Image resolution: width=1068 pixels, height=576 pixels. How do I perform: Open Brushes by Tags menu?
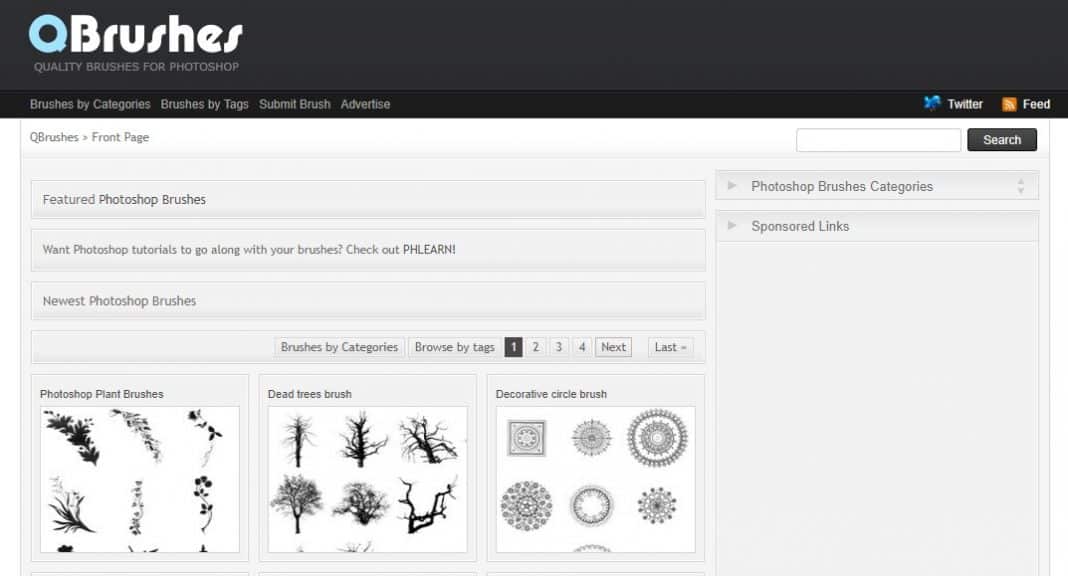point(204,104)
